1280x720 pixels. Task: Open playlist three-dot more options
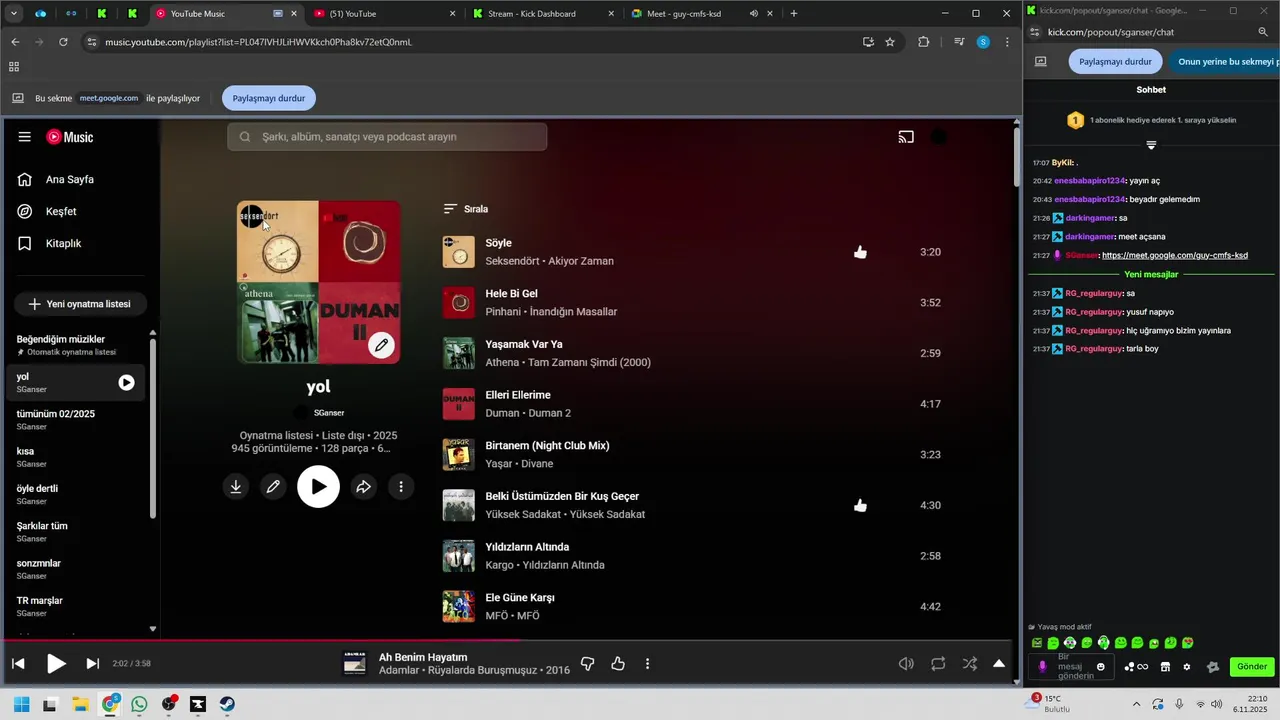[x=401, y=487]
